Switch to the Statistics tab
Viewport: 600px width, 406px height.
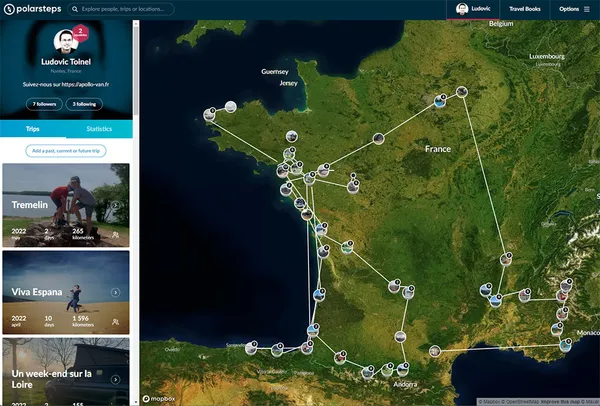coord(99,129)
